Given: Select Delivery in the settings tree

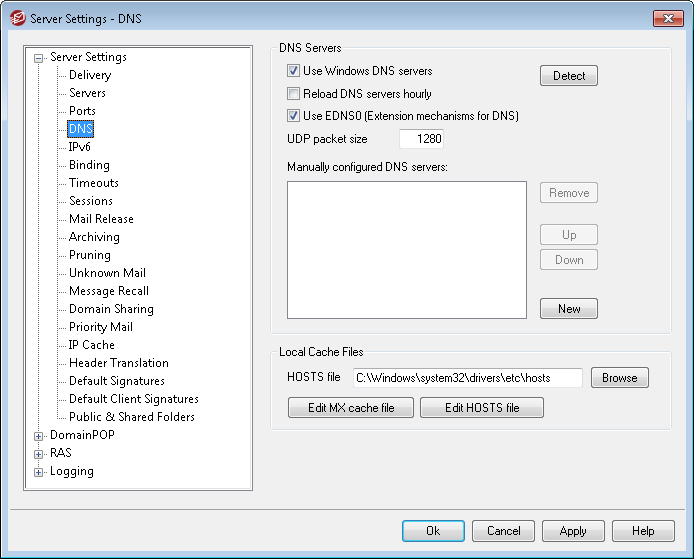Looking at the screenshot, I should 90,75.
